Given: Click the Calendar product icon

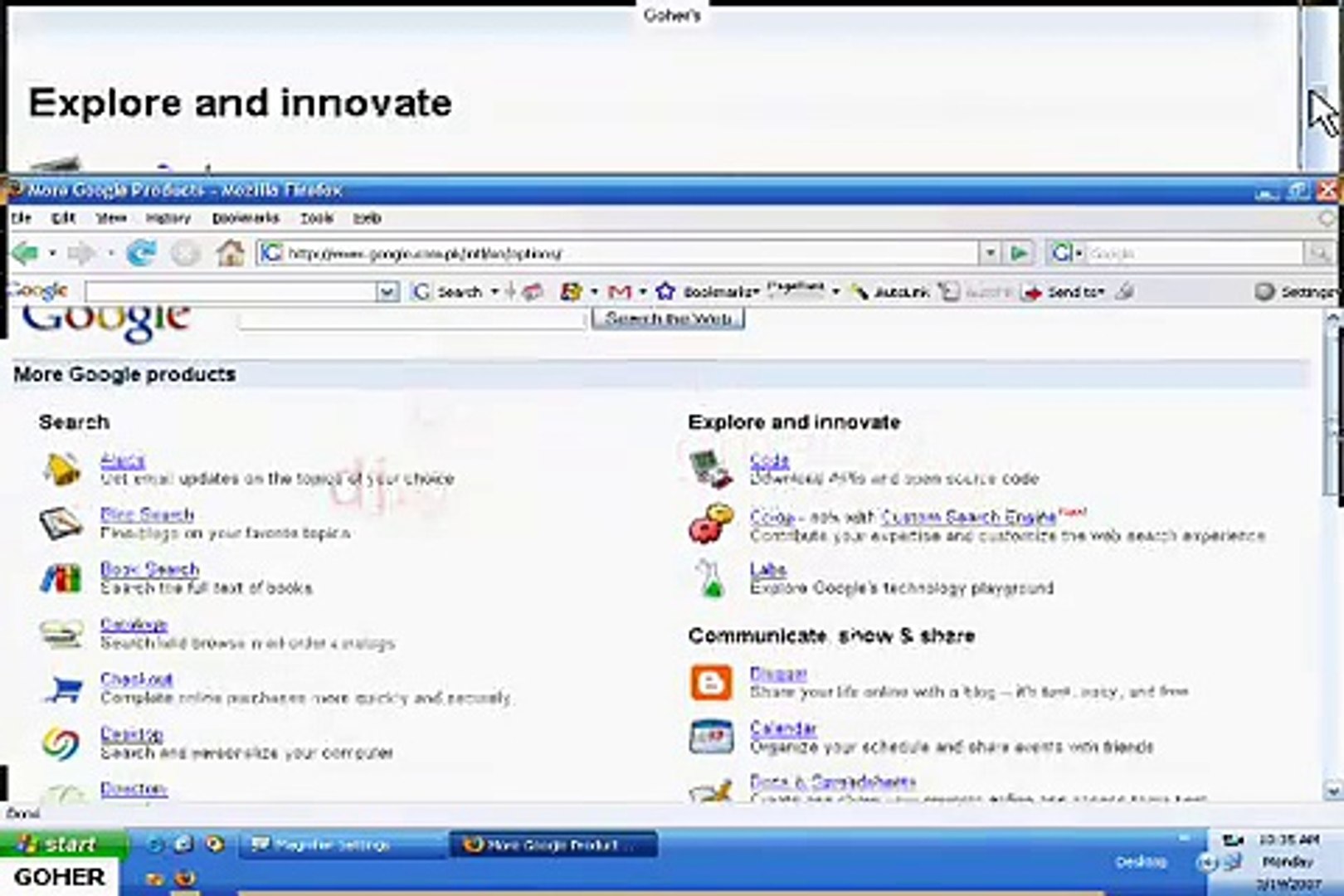Looking at the screenshot, I should (x=712, y=737).
